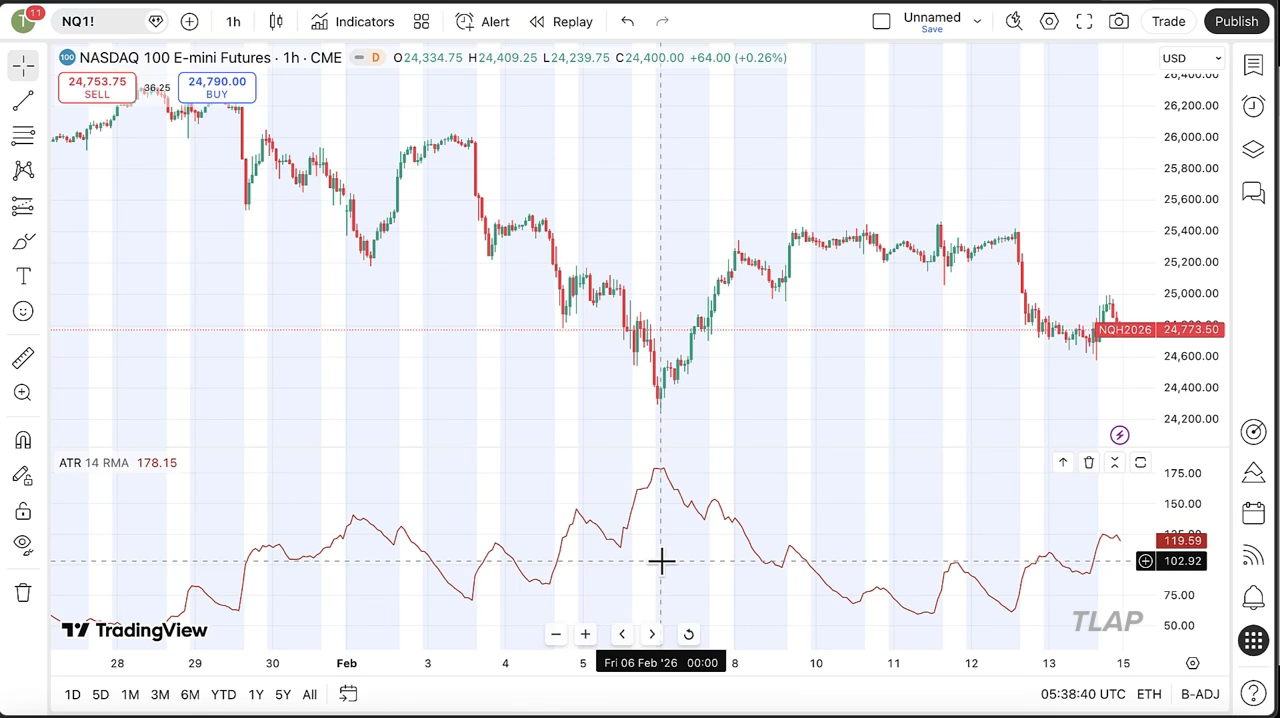Image resolution: width=1280 pixels, height=718 pixels.
Task: Select the layout setup square
Action: 881,21
